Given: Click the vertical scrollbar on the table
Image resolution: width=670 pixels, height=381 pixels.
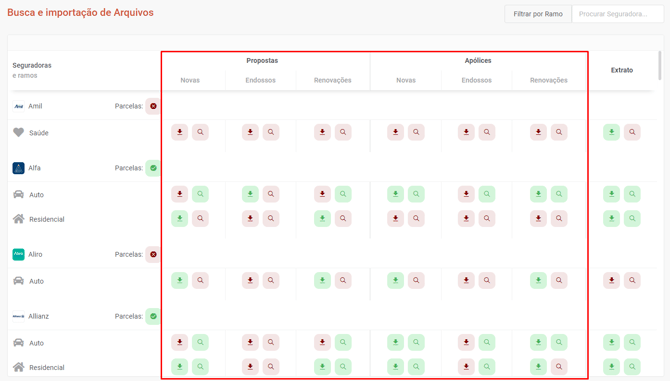Looking at the screenshot, I should click(x=659, y=65).
